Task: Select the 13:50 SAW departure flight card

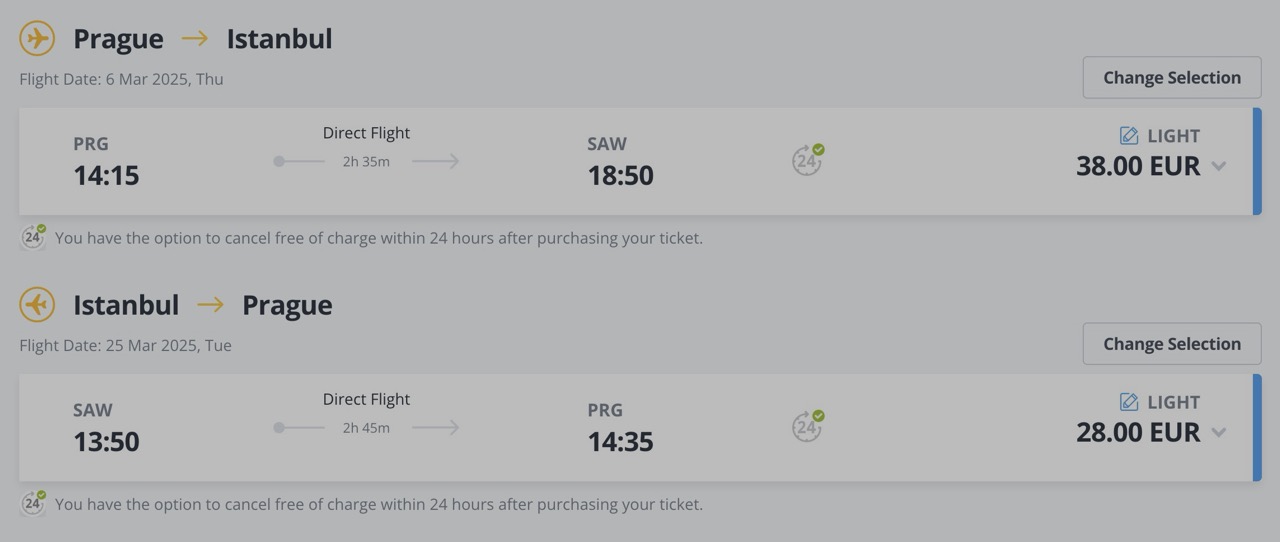Action: (640, 427)
